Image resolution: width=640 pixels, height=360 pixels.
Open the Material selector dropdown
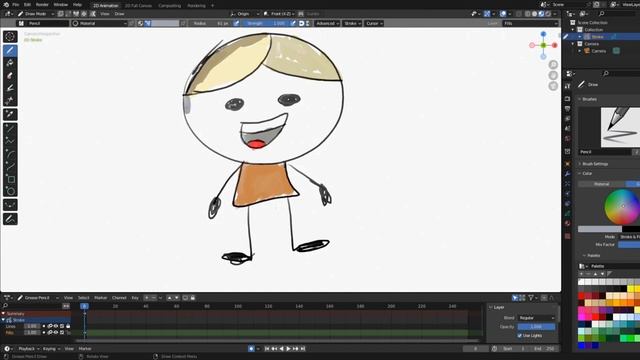(100, 23)
